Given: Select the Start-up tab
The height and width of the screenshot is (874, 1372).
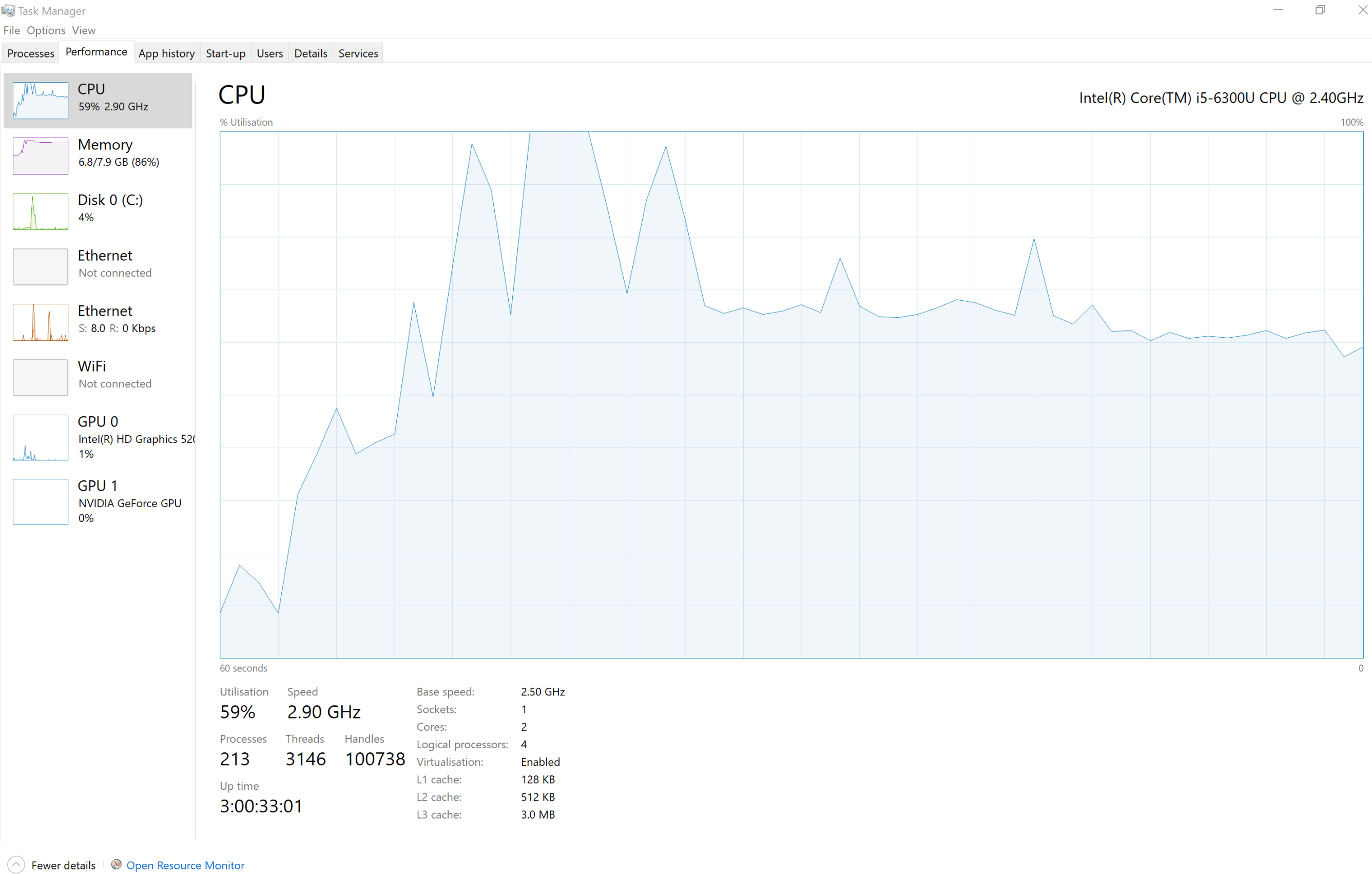Looking at the screenshot, I should [224, 53].
